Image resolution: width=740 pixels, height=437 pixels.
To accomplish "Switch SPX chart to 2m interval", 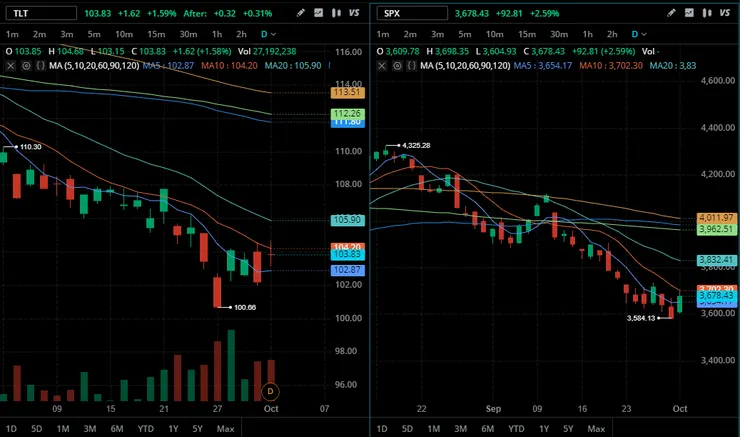I will pos(410,34).
